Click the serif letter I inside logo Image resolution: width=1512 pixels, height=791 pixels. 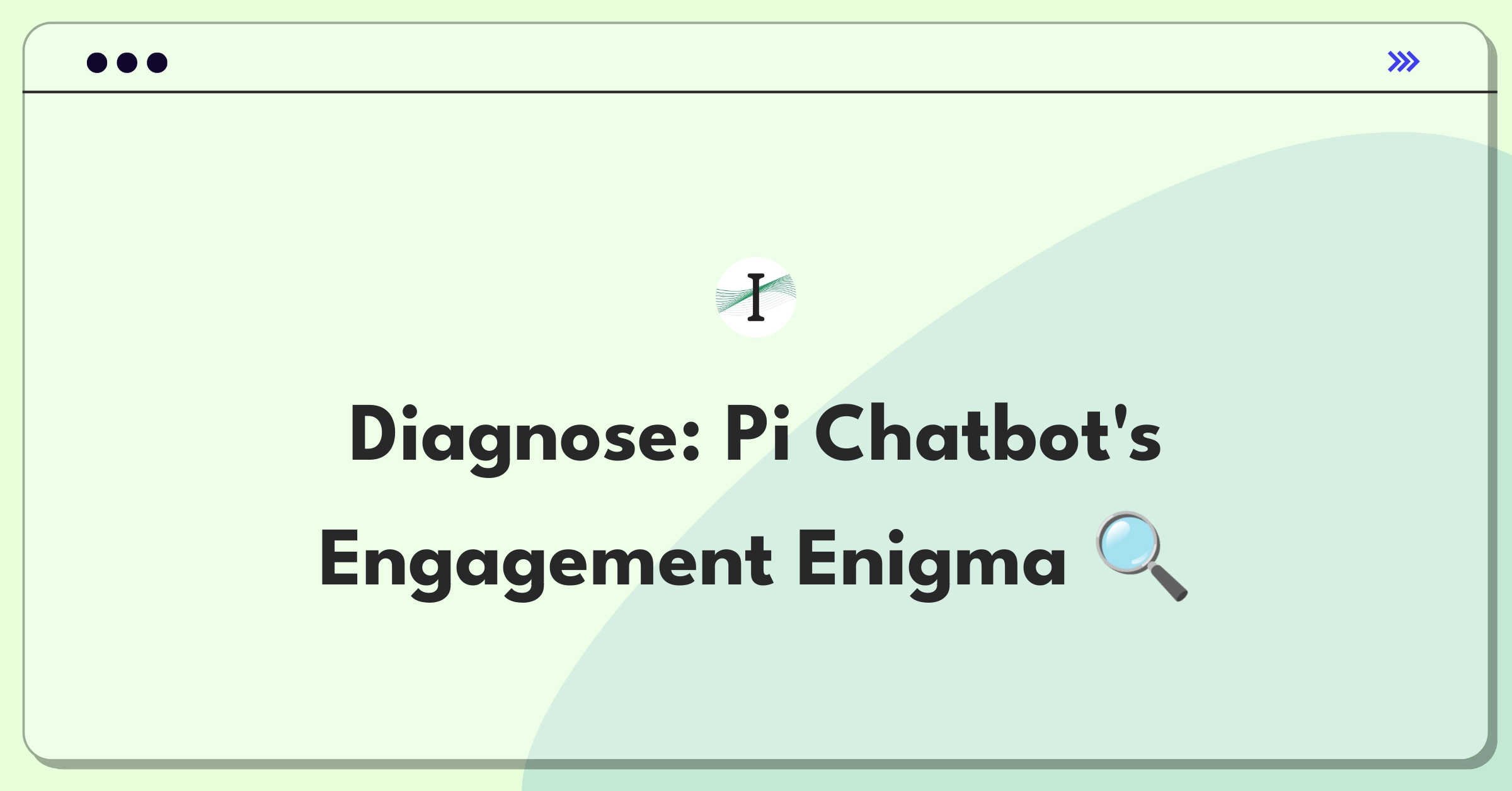point(756,297)
